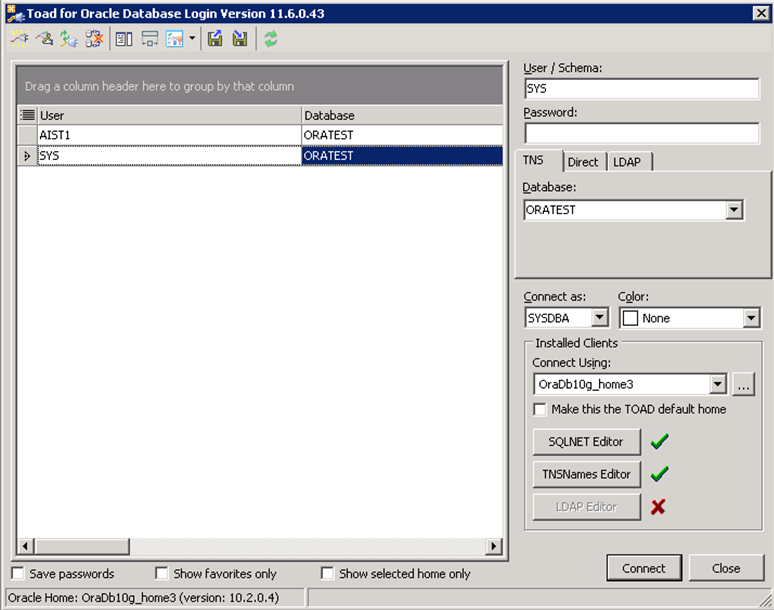The width and height of the screenshot is (774, 610).
Task: Open the Connect Using OraDb10g_home3 dropdown
Action: tap(717, 384)
